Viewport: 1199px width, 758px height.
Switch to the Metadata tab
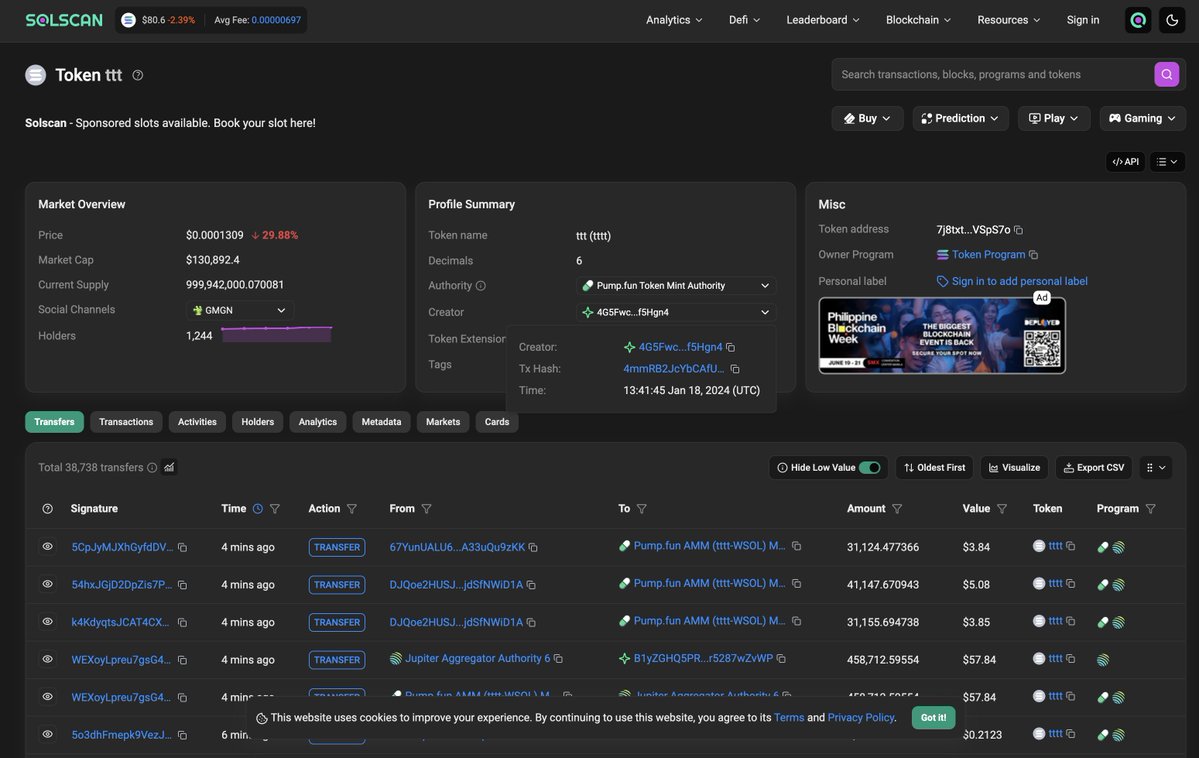pyautogui.click(x=382, y=422)
